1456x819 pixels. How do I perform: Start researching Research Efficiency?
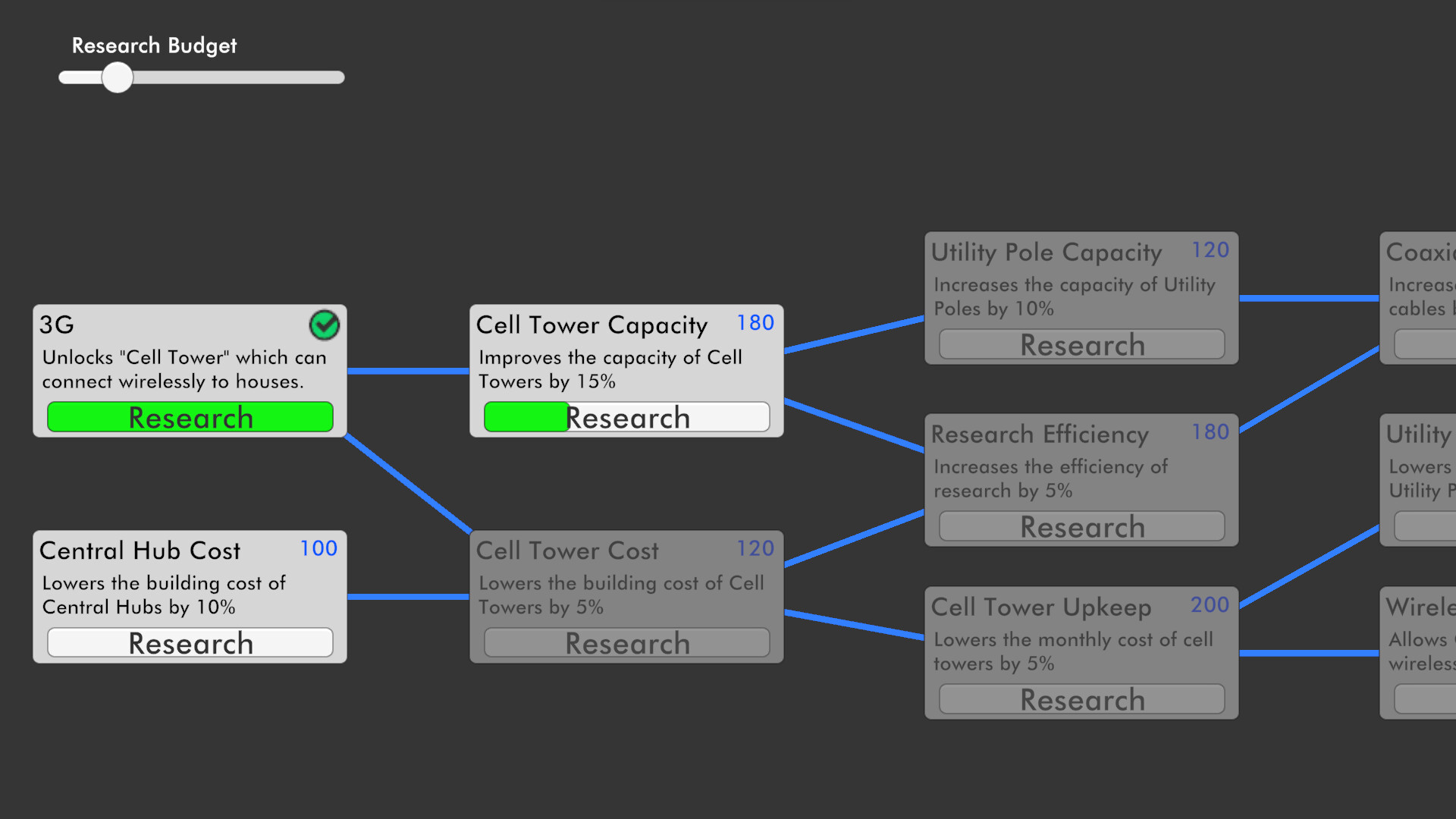[1081, 526]
